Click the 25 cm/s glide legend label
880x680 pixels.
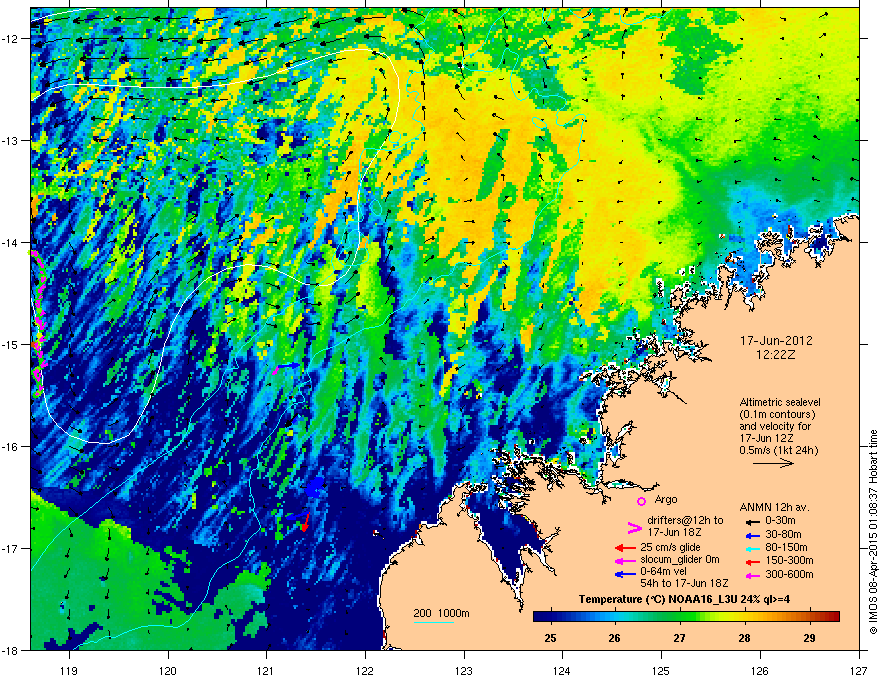[670, 547]
